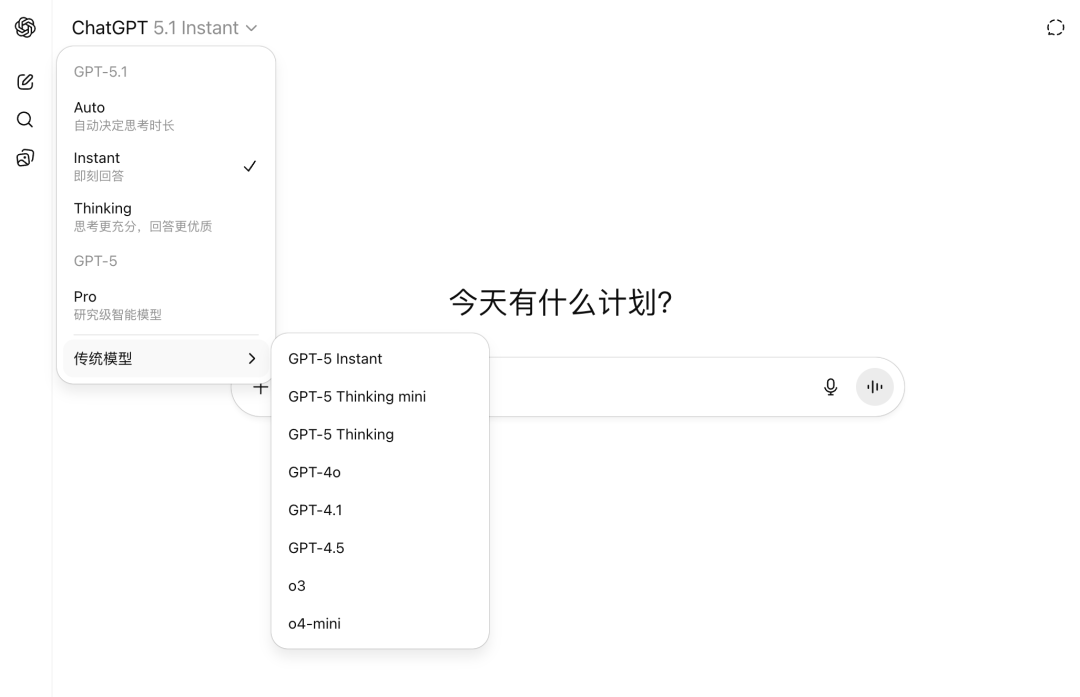Choose GPT-5 Instant from legacy models
The image size is (1080, 697).
point(380,359)
